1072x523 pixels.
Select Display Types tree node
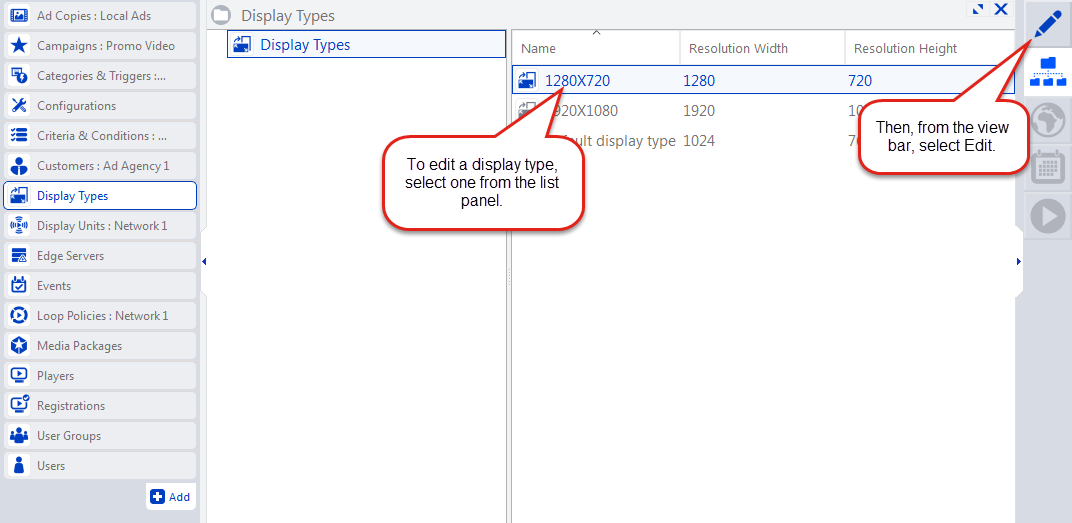(x=305, y=45)
